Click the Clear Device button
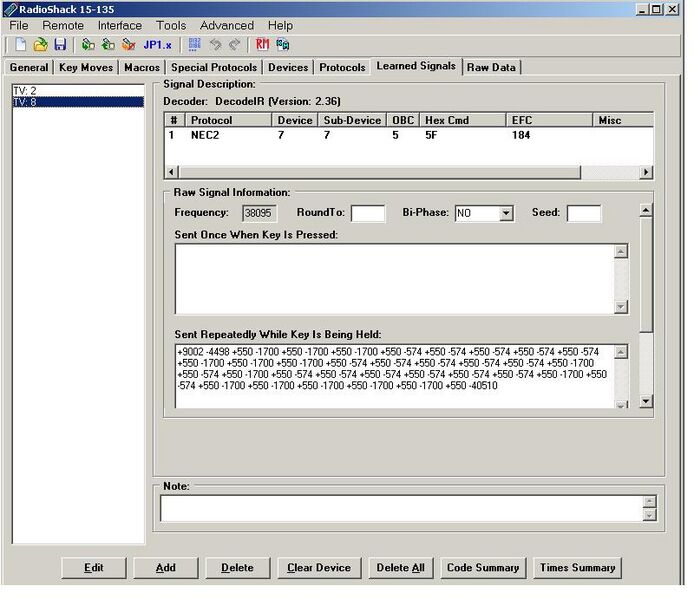The image size is (694, 599). tap(319, 568)
